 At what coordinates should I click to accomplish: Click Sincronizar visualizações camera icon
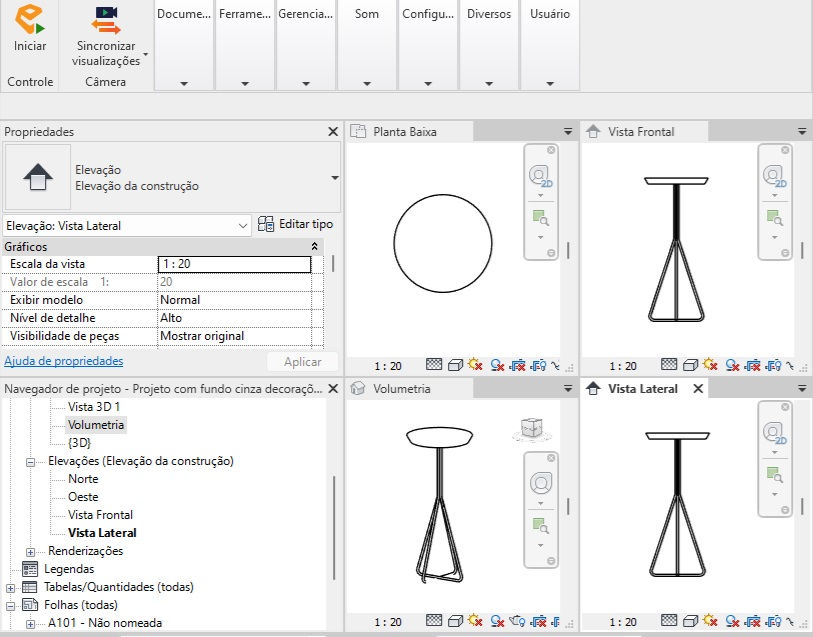106,20
